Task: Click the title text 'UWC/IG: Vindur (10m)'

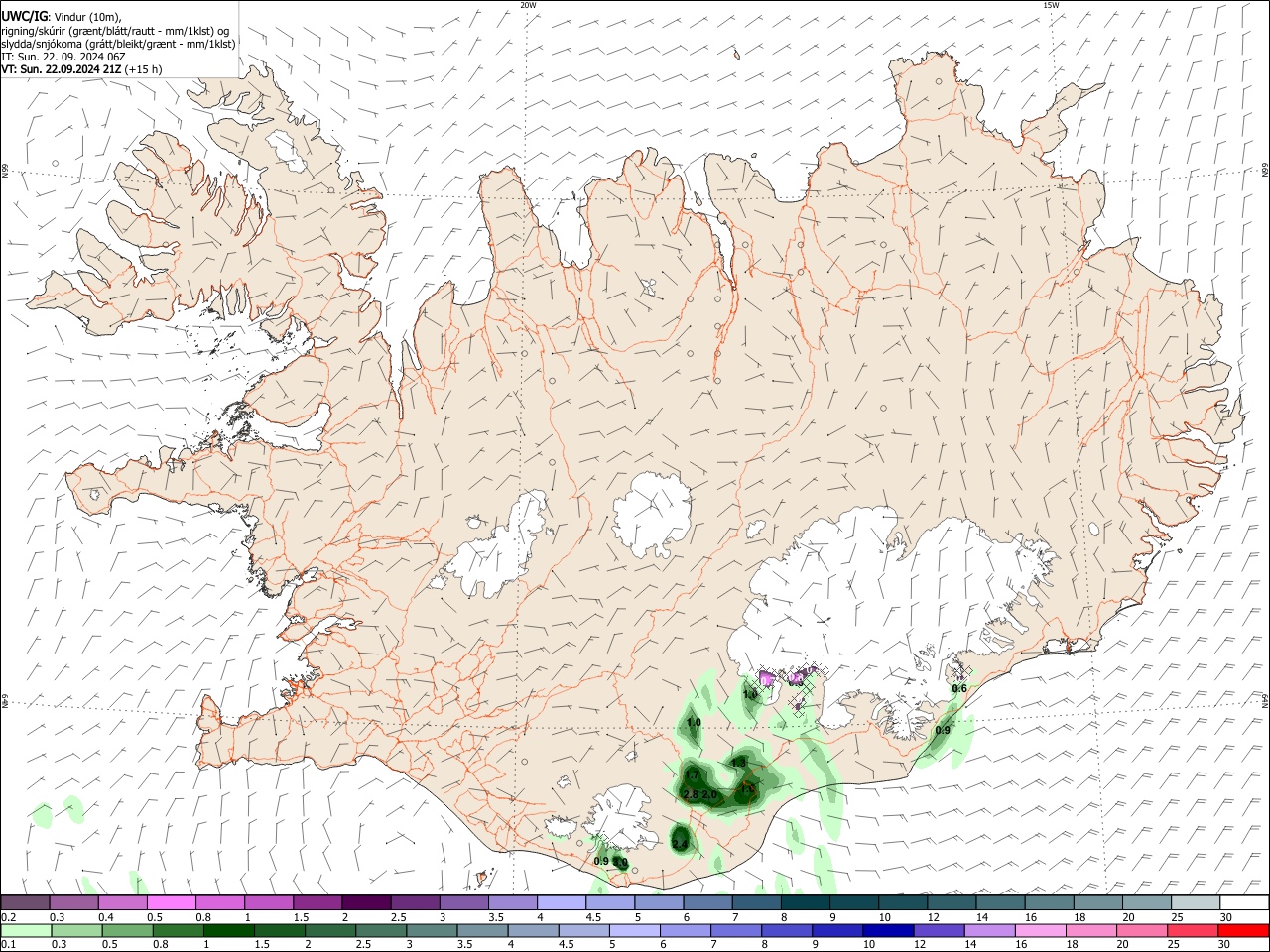Action: tap(62, 17)
